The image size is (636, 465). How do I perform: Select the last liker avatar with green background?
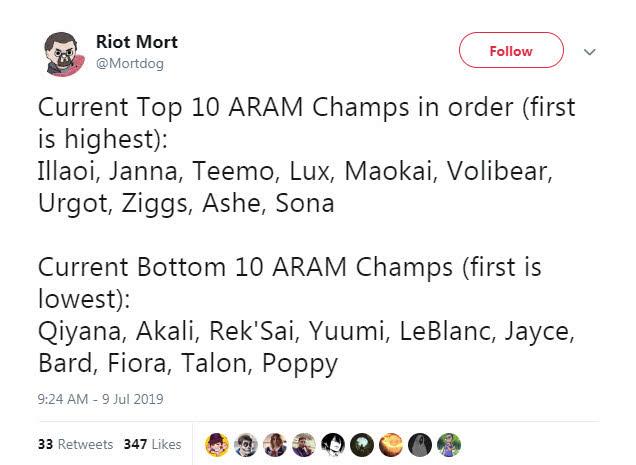449,444
